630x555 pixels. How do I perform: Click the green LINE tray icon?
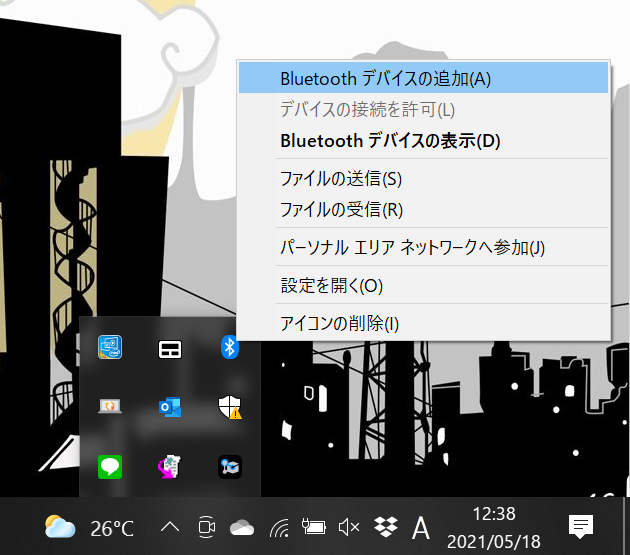pos(110,467)
